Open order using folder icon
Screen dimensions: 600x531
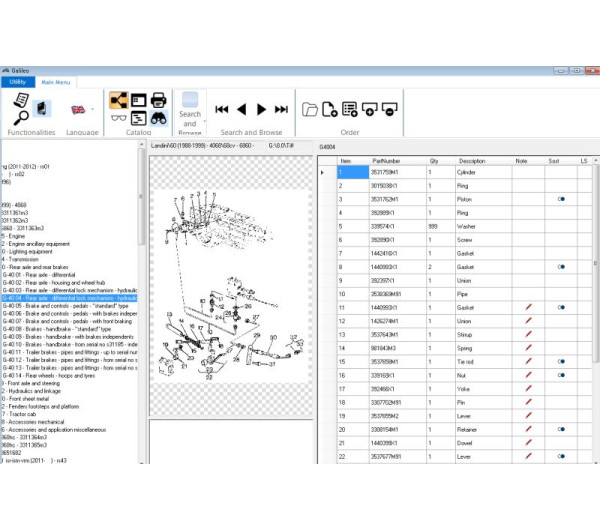click(x=310, y=109)
